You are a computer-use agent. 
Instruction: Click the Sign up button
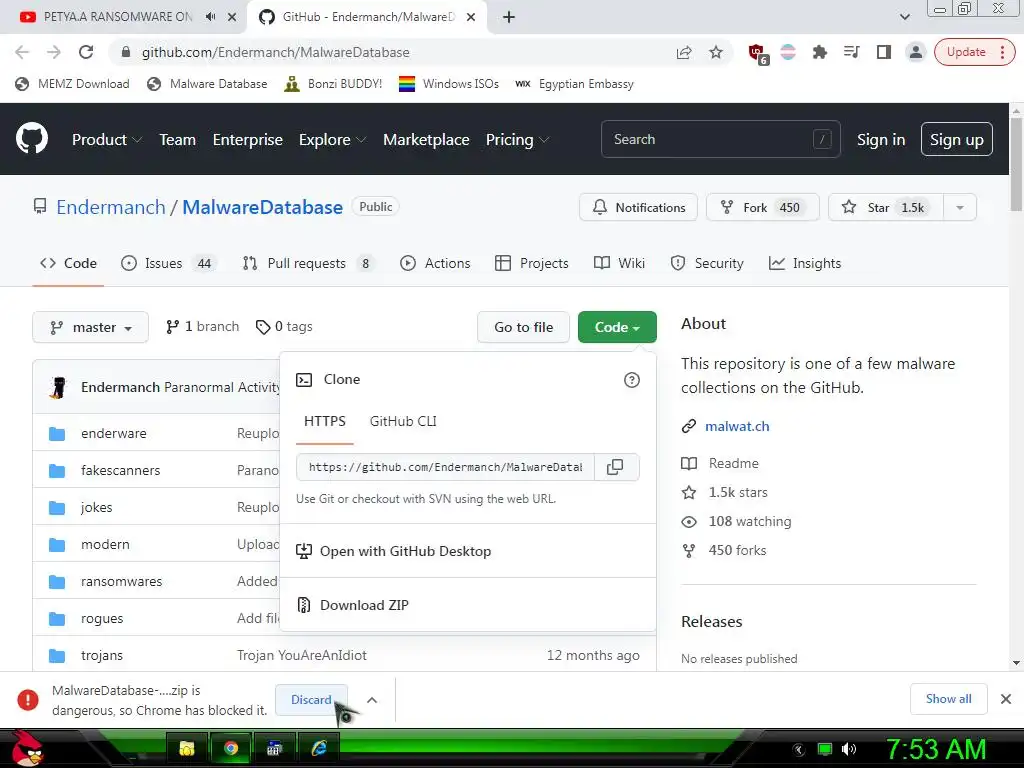956,139
